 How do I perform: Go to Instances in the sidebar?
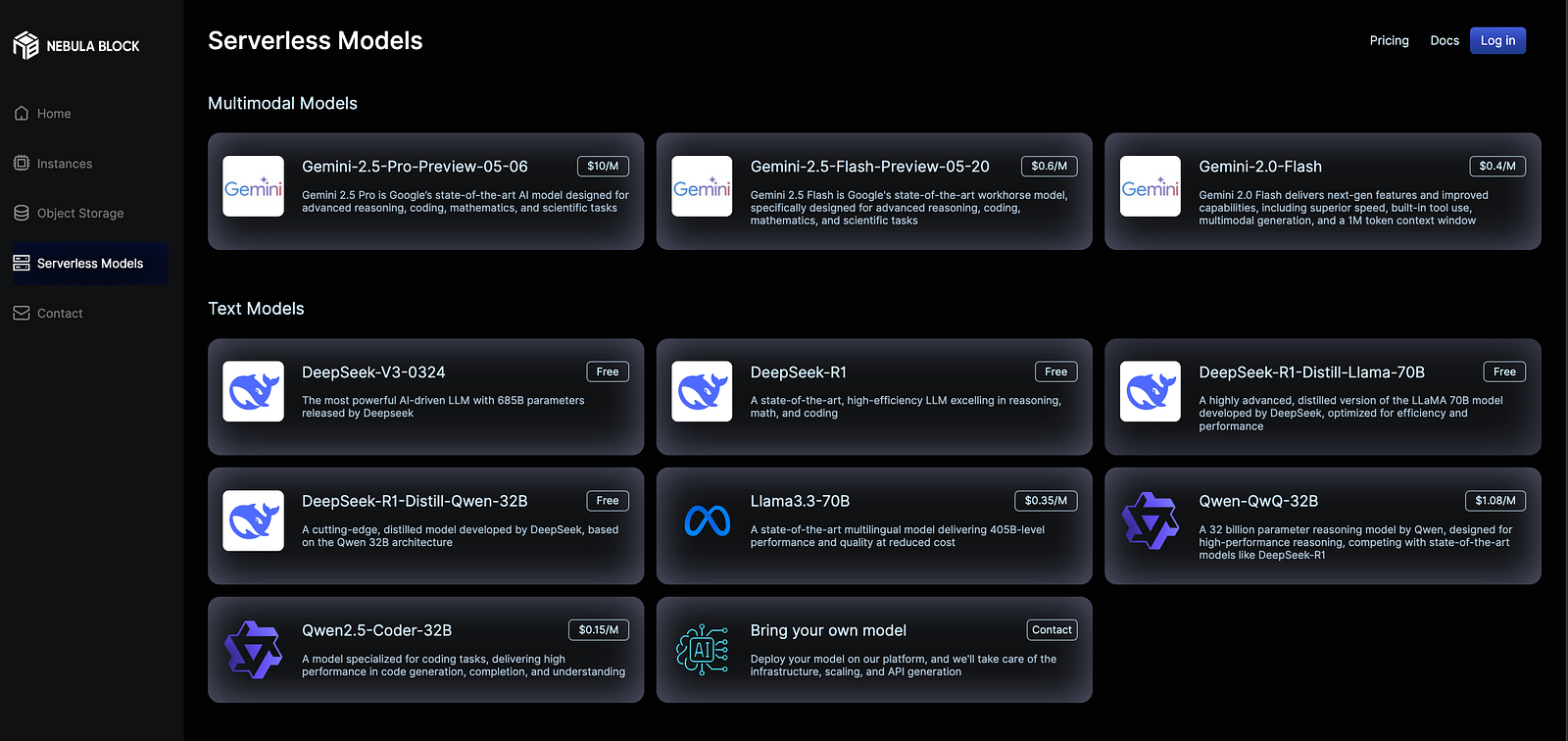[x=90, y=164]
